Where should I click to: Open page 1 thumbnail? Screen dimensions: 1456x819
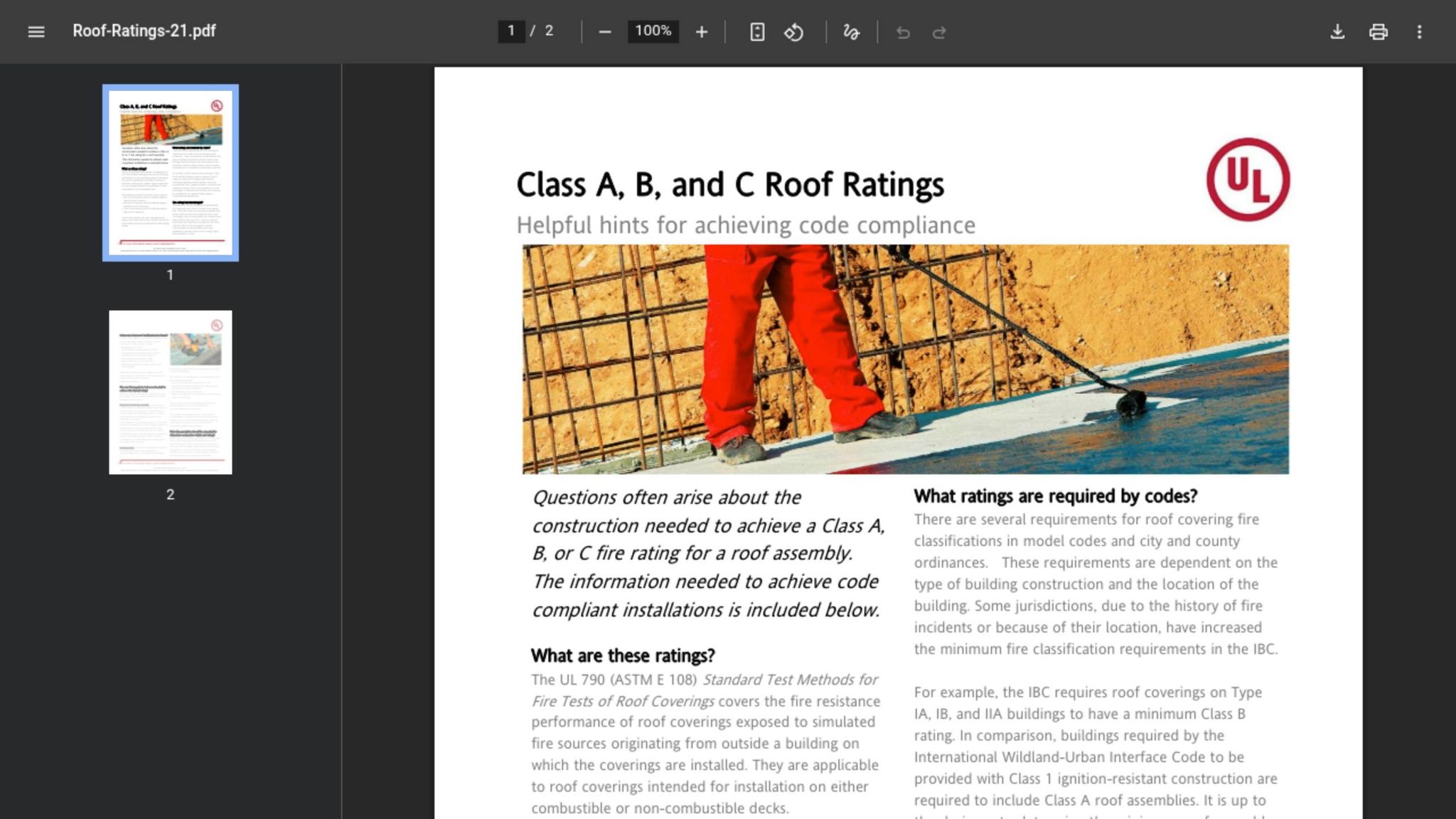(171, 173)
